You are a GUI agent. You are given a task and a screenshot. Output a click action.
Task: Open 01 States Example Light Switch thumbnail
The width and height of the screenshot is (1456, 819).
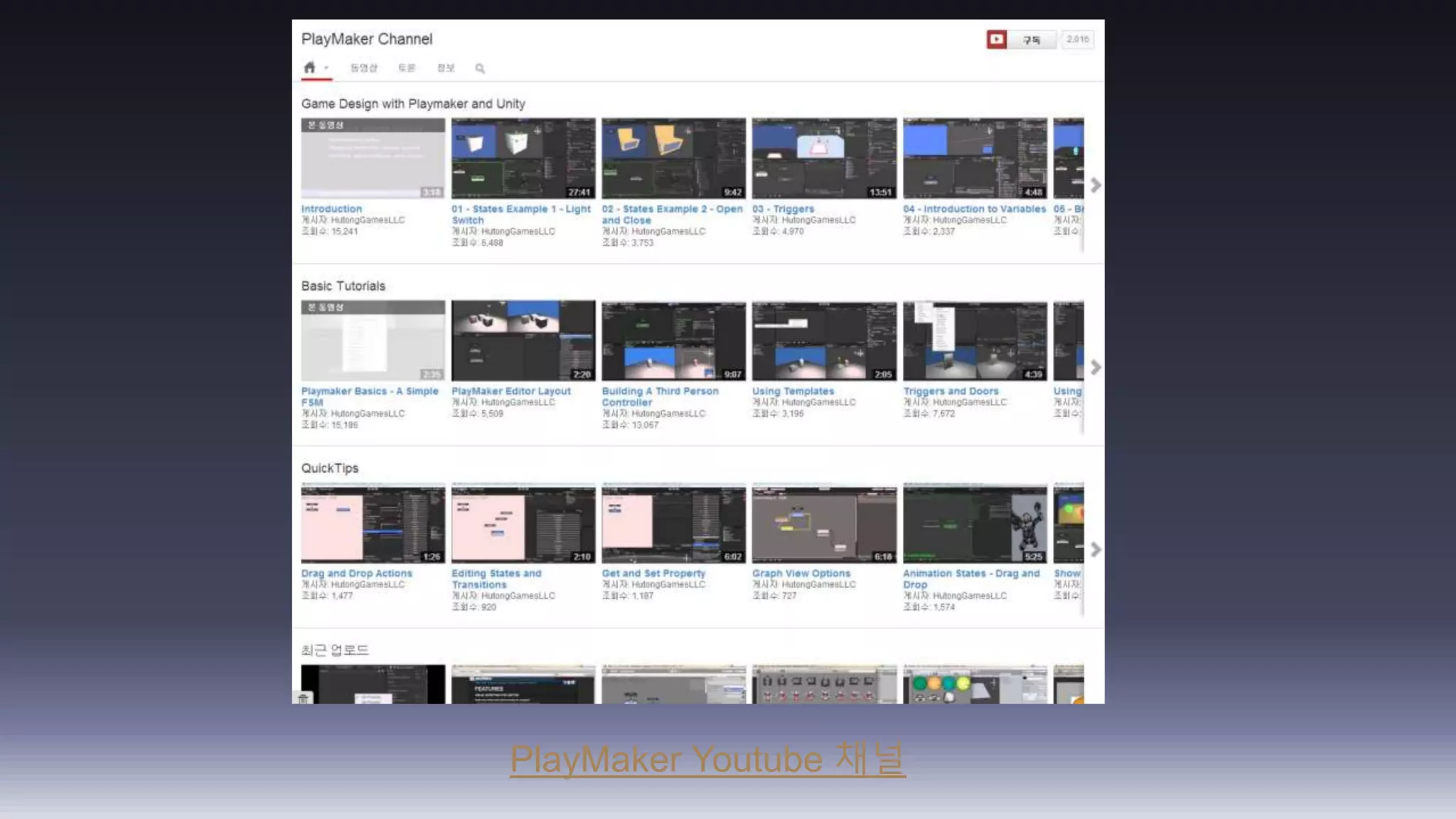click(x=523, y=159)
